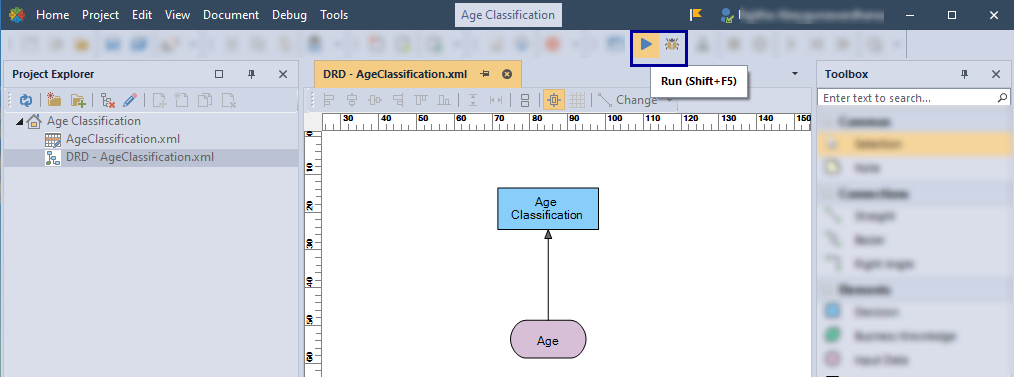
Task: Align shapes to vertical middle
Action: click(375, 100)
